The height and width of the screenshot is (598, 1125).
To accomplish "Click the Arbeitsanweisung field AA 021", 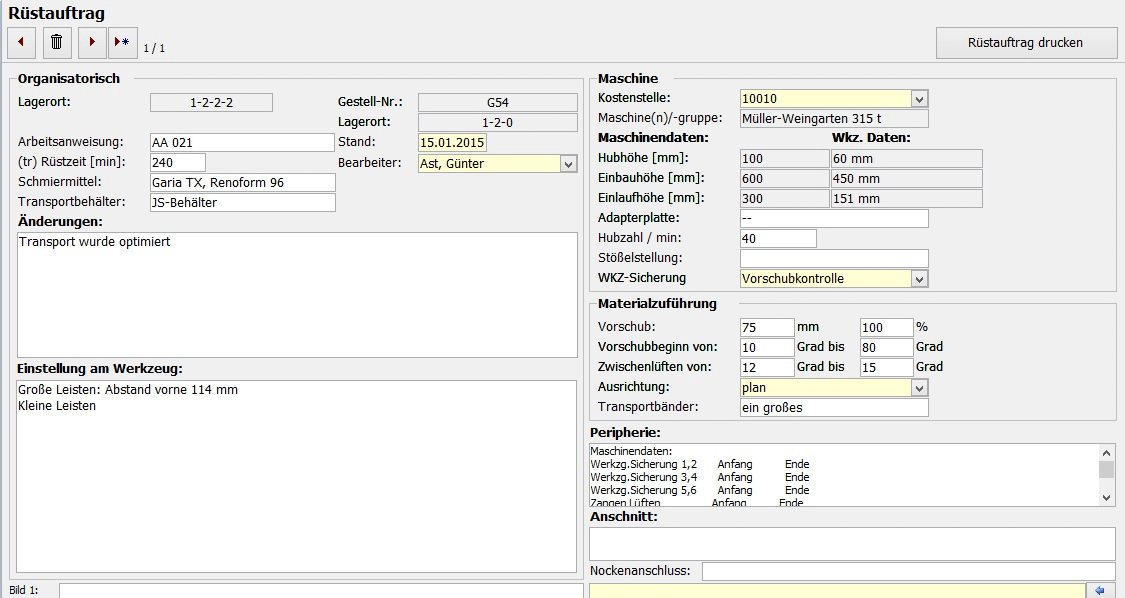I will (x=242, y=143).
